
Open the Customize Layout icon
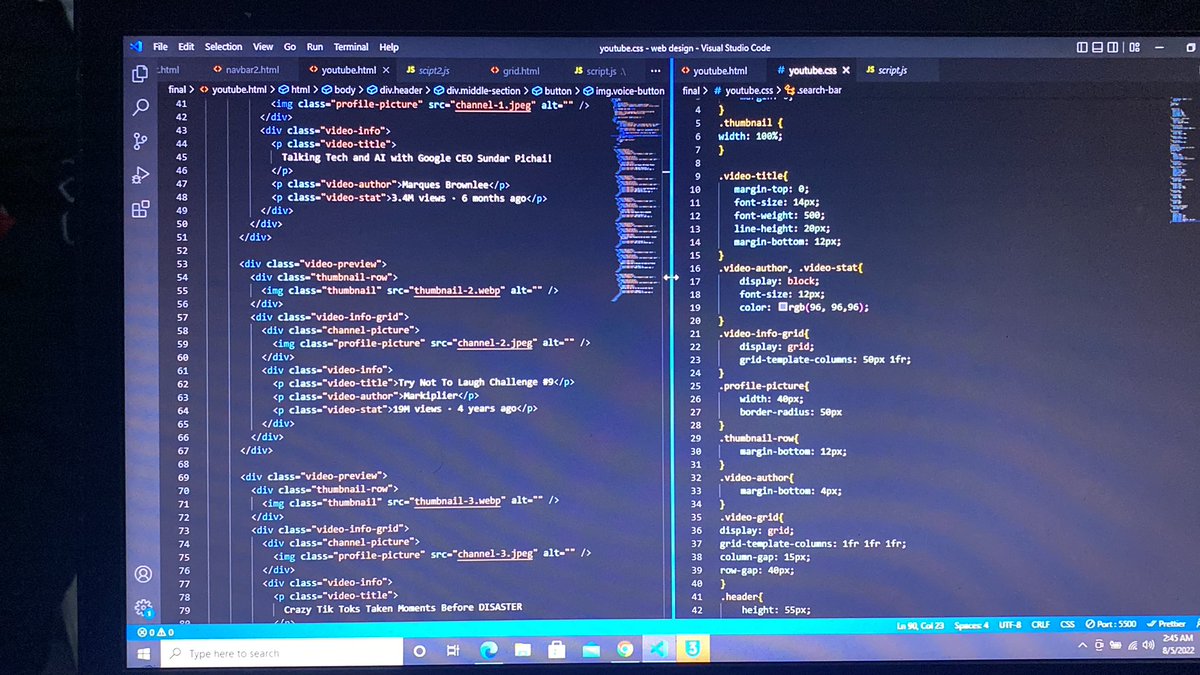[x=1132, y=47]
